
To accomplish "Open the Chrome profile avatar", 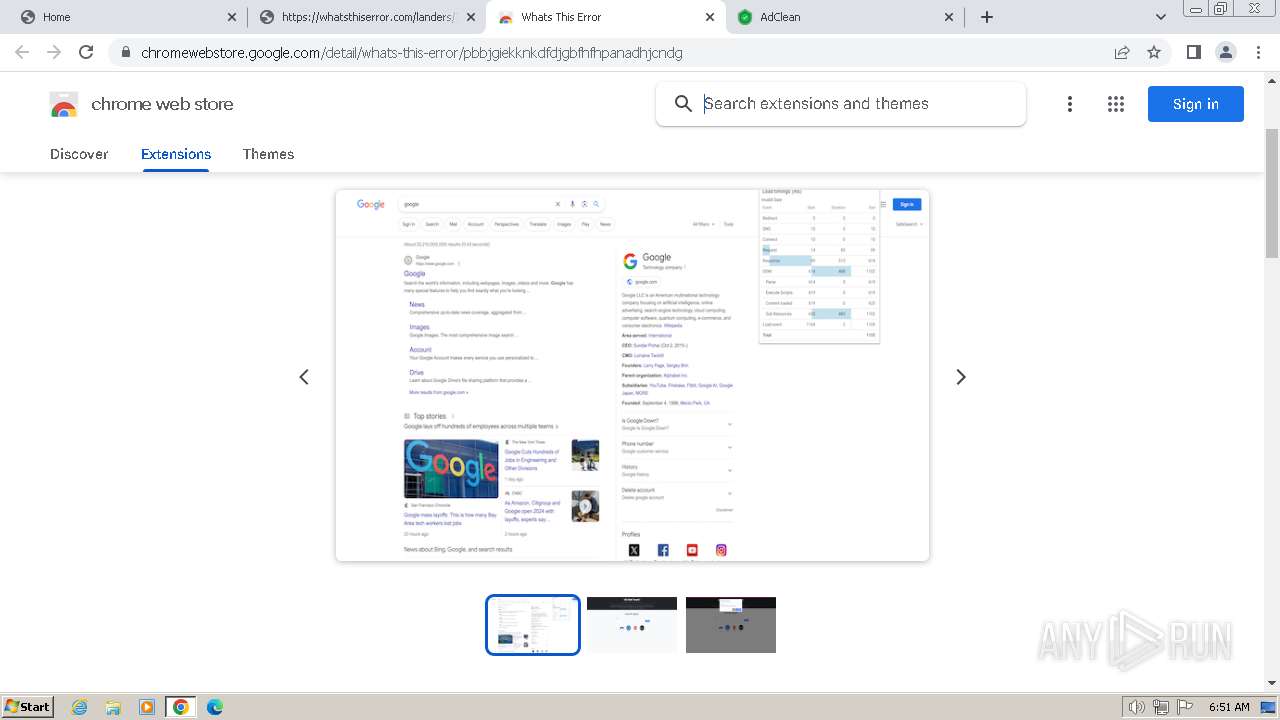I will 1225,52.
